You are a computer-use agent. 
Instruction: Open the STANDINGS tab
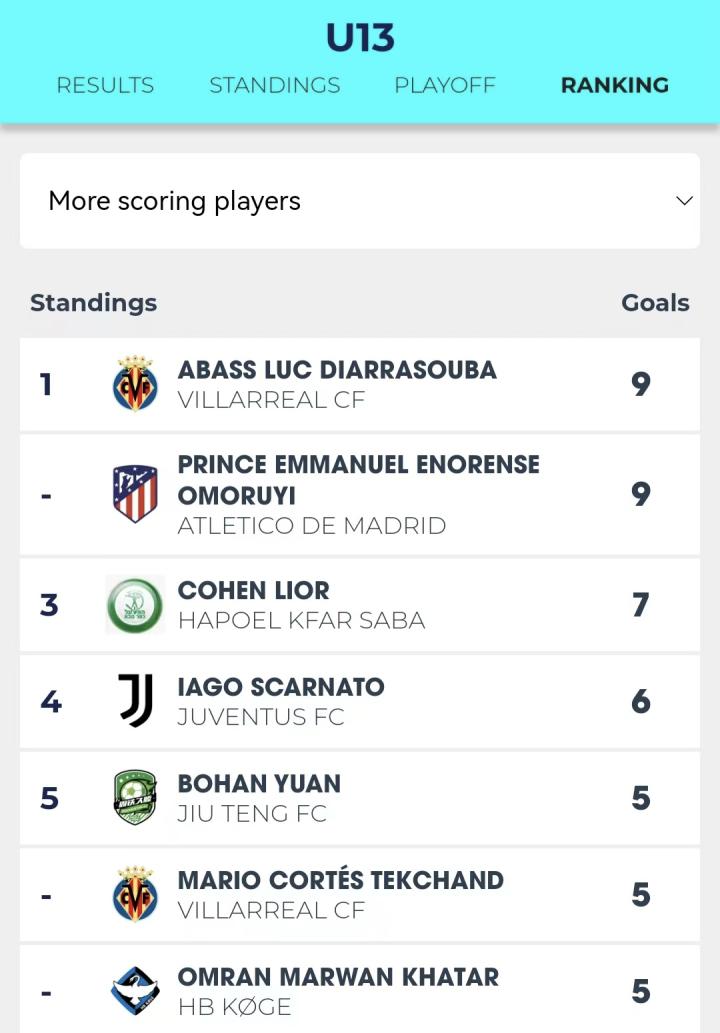click(275, 85)
